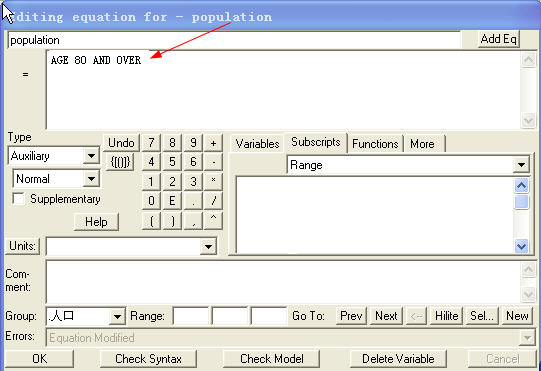This screenshot has height=371, width=541.
Task: Click keypad digit 2
Action: tap(172, 182)
